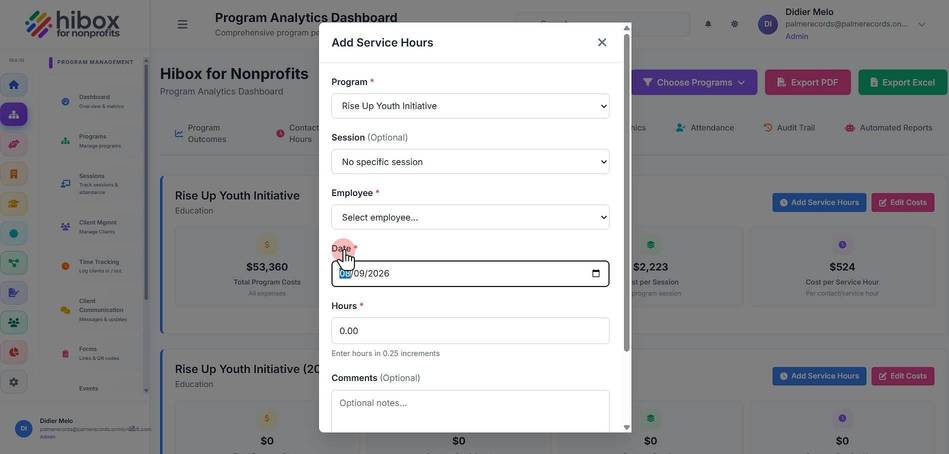The width and height of the screenshot is (949, 454).
Task: Click the Export Excel button
Action: (902, 82)
